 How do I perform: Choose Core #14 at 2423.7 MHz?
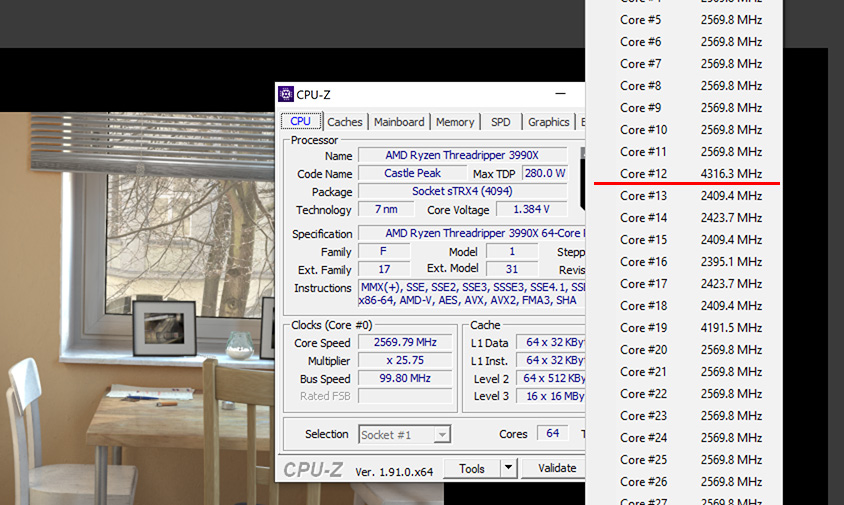684,218
